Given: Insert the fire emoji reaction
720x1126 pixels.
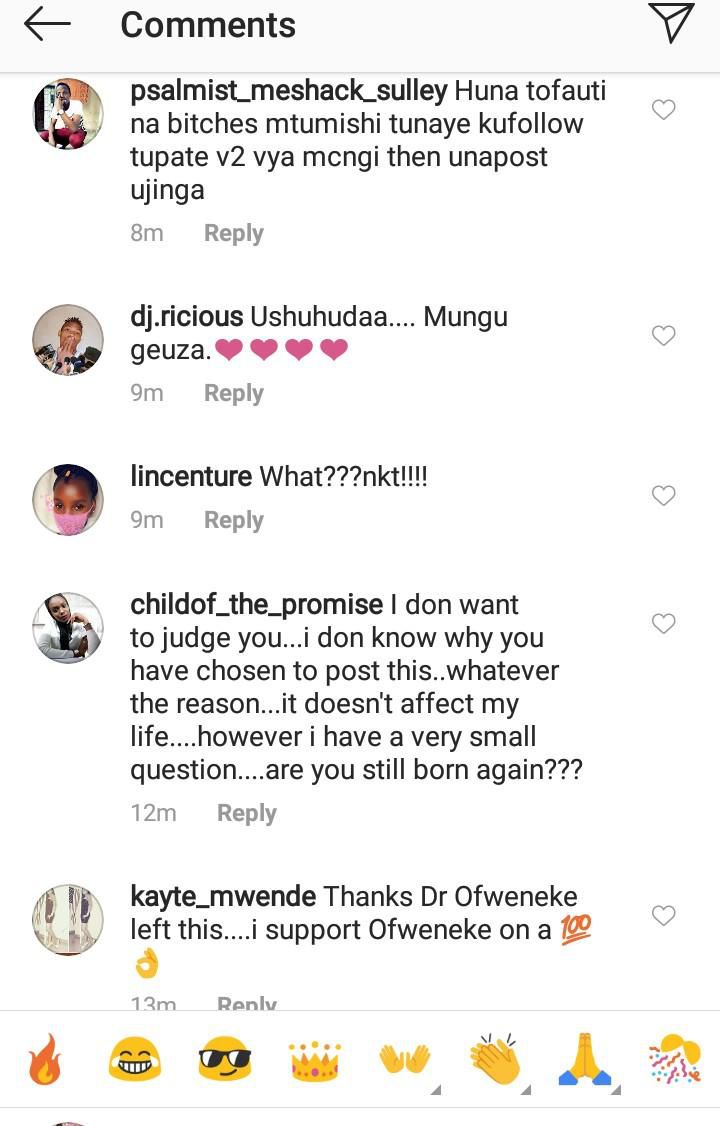Looking at the screenshot, I should point(44,1059).
